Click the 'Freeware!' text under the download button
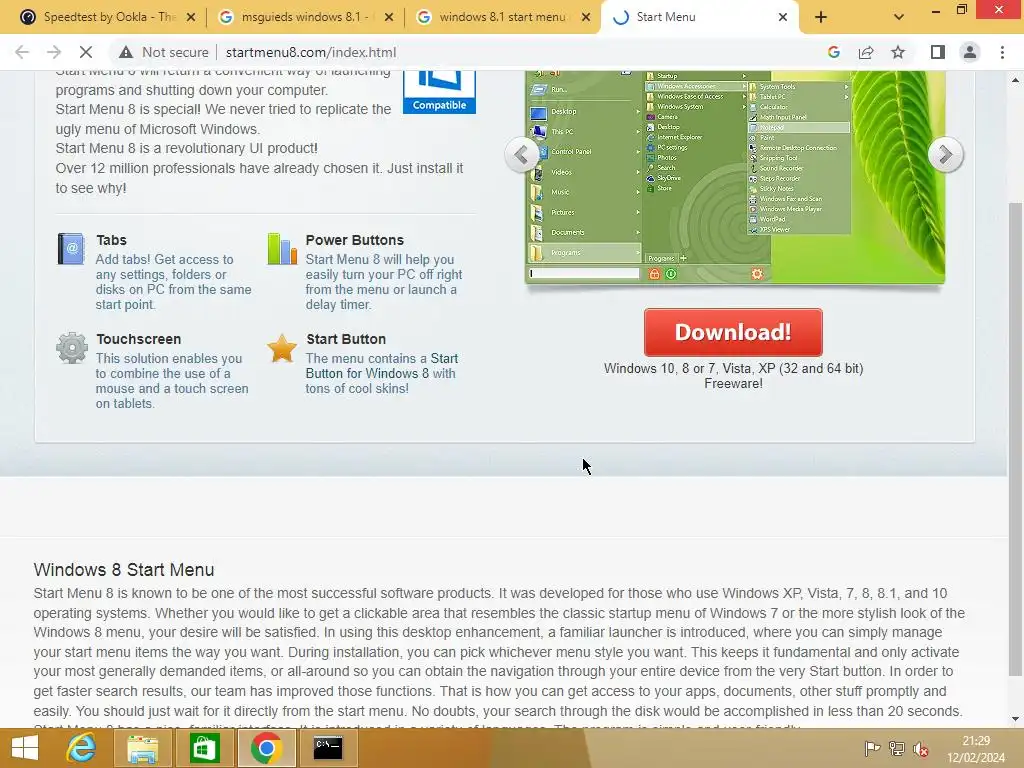 [733, 383]
